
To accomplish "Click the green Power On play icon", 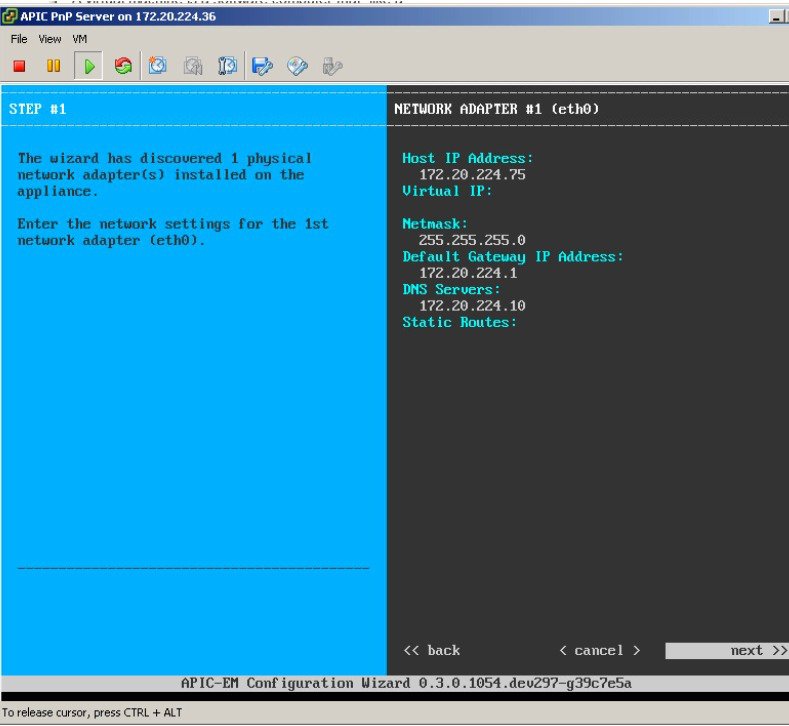I will click(x=89, y=66).
